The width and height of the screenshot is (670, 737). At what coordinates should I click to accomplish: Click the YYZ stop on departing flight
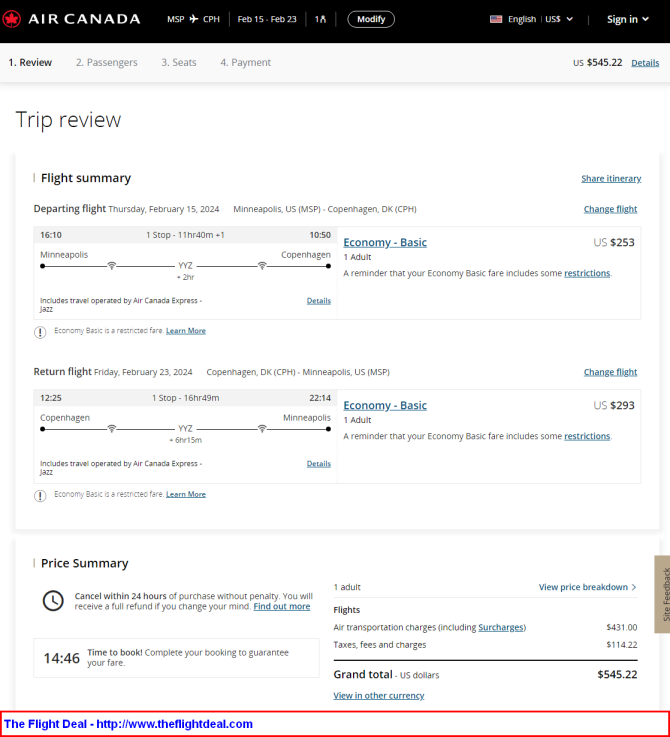(185, 266)
